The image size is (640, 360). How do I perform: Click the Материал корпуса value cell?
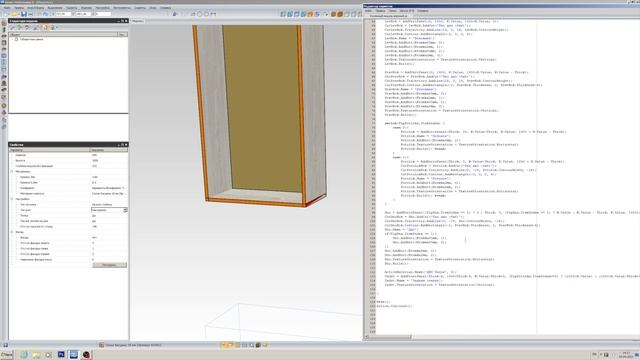point(109,193)
